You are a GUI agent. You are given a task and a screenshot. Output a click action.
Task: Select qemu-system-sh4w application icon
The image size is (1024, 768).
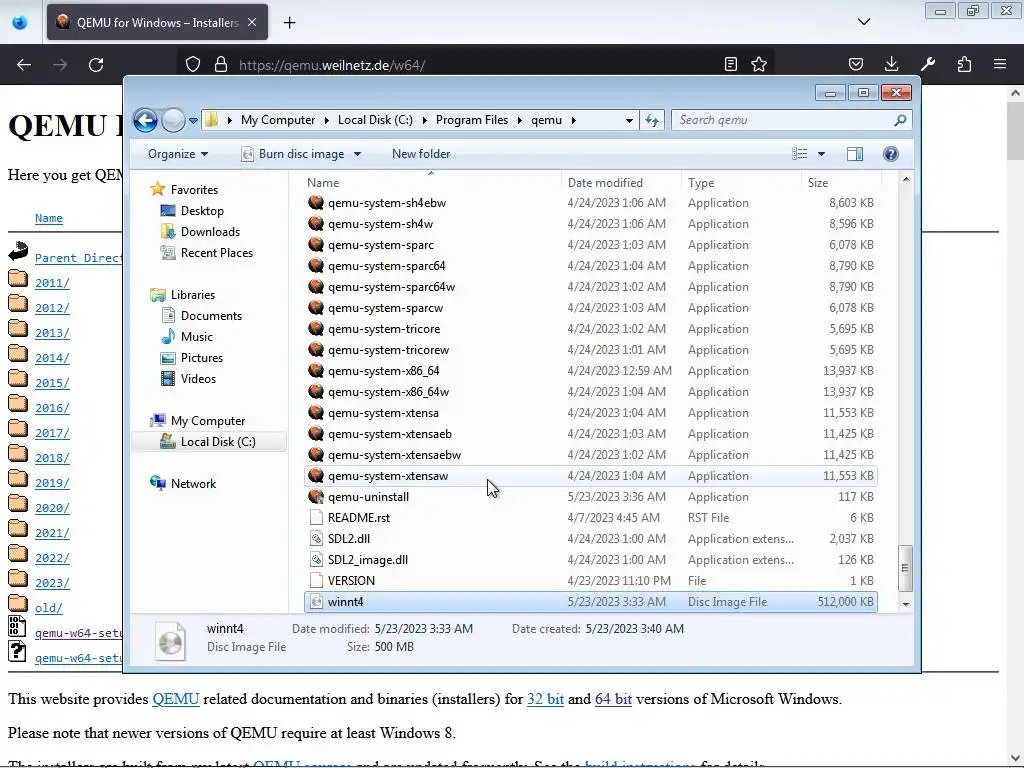(316, 223)
